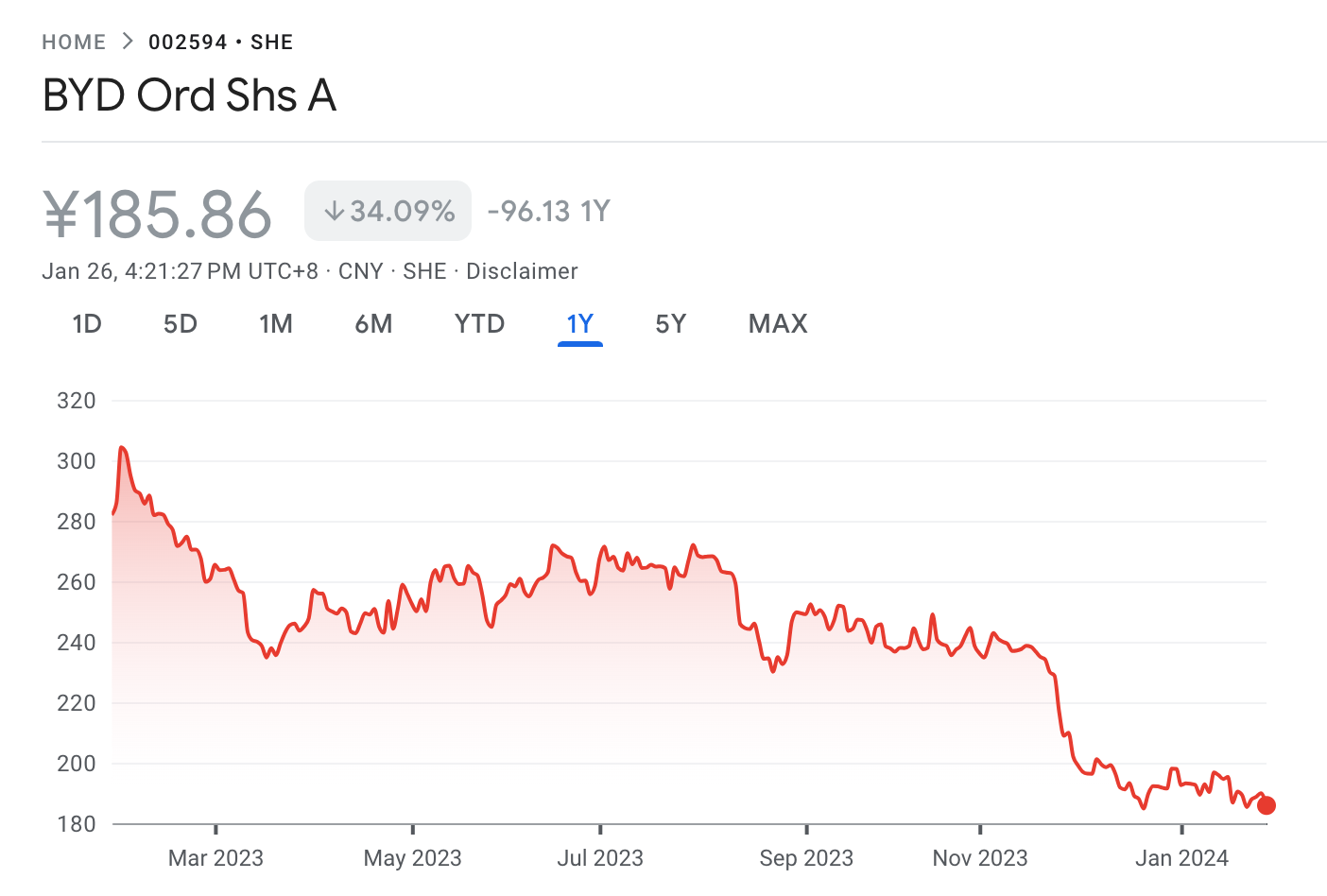Click the red current-price dot on chart
This screenshot has height=896, width=1327.
[x=1267, y=805]
